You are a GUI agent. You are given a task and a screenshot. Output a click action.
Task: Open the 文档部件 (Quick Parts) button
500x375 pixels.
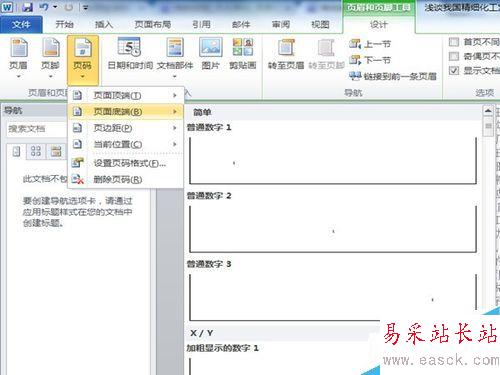pyautogui.click(x=175, y=57)
